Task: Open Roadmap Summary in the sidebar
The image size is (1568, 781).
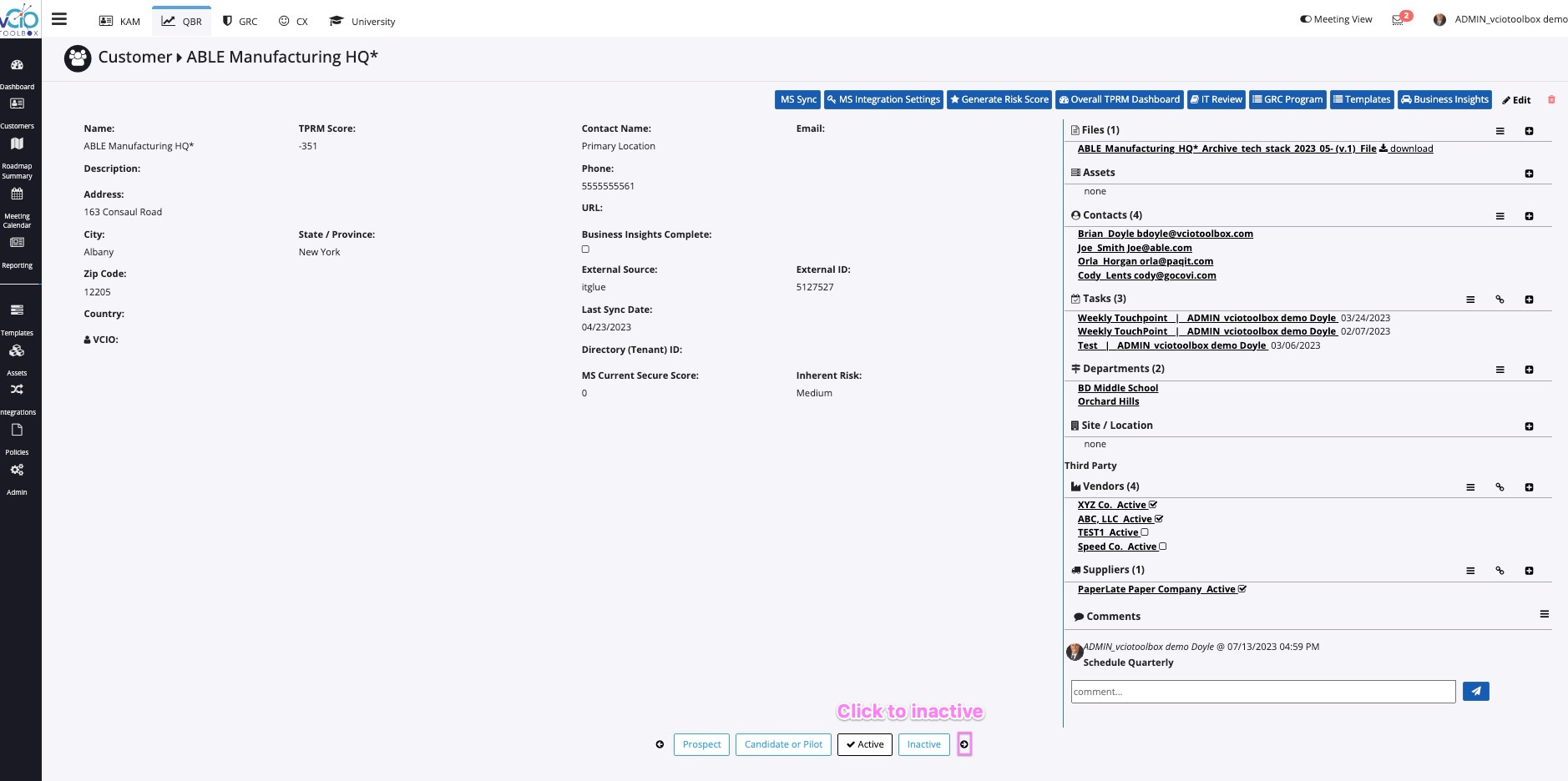Action: tap(17, 159)
